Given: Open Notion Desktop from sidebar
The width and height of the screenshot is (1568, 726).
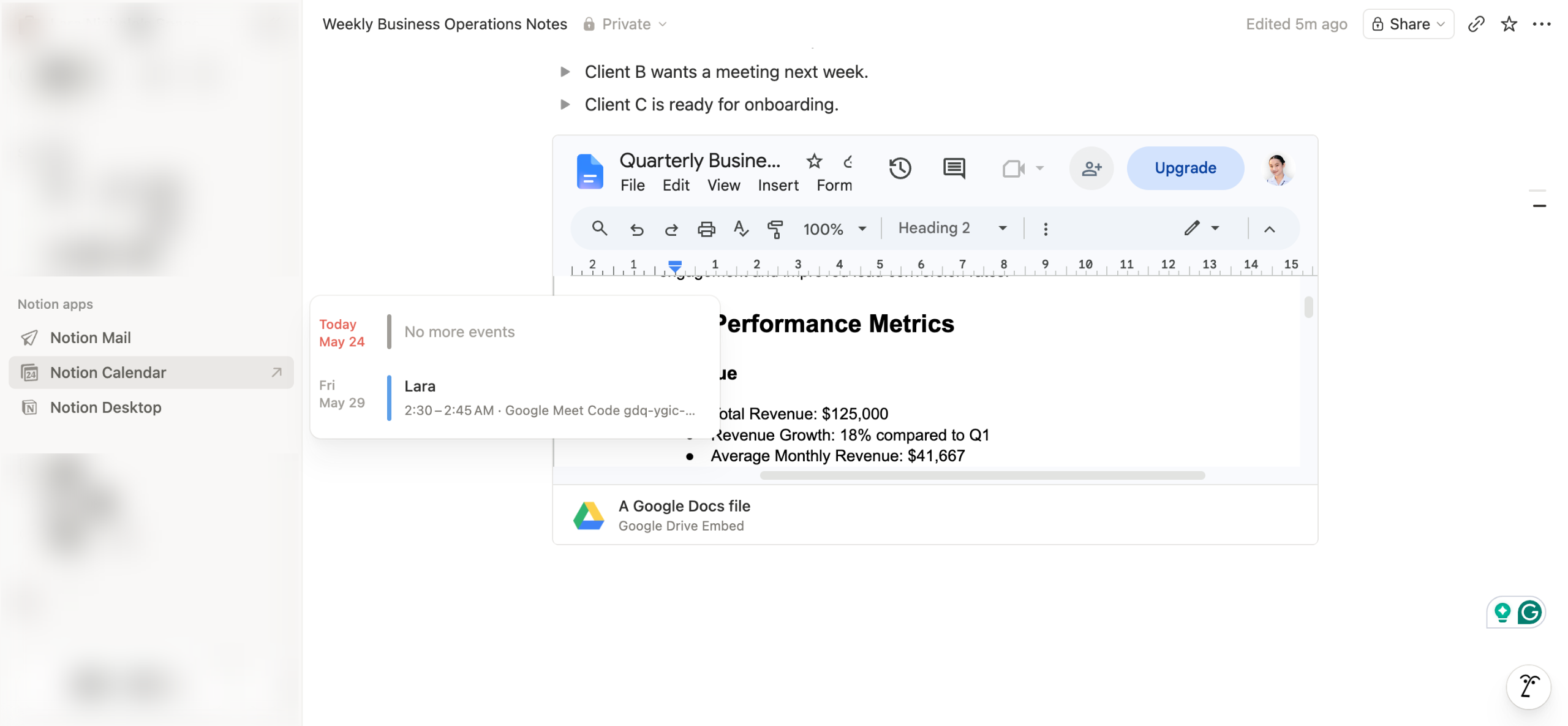Looking at the screenshot, I should pyautogui.click(x=151, y=407).
